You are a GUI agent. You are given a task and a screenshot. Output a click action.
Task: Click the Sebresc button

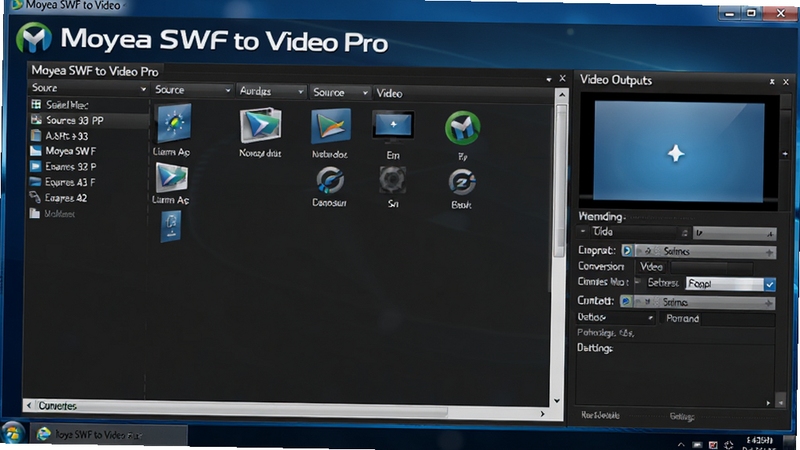pos(663,282)
